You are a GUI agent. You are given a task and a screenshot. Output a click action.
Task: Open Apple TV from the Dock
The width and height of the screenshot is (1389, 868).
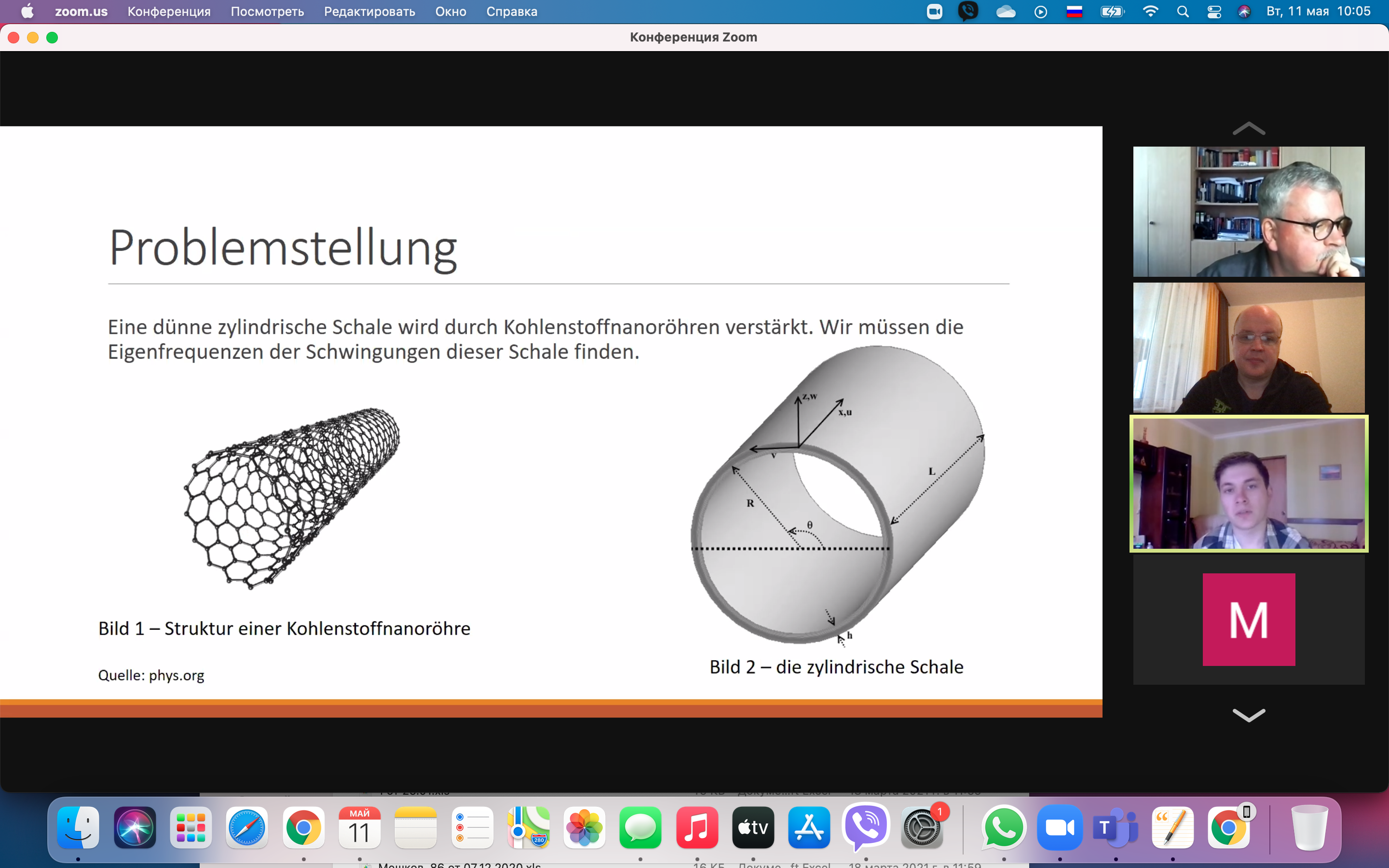coord(753,827)
